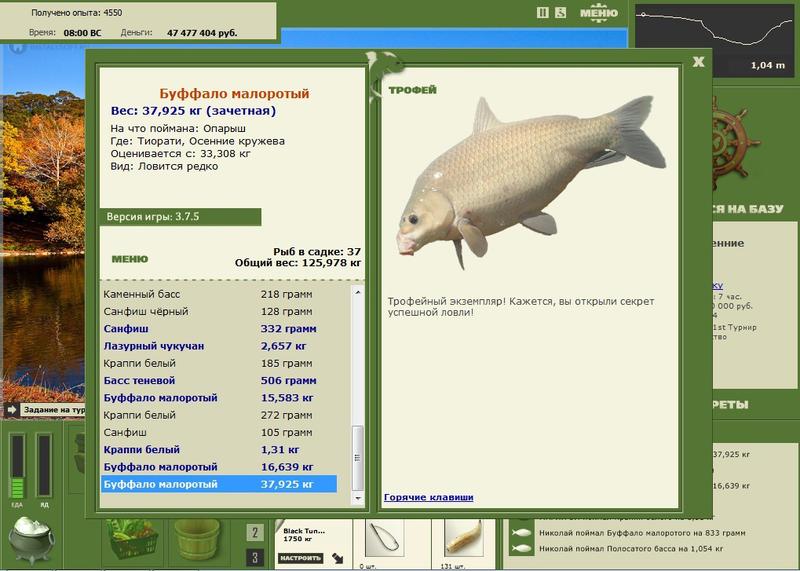This screenshot has width=800, height=571.
Task: Click the ЯД poison level bar
Action: (44, 466)
